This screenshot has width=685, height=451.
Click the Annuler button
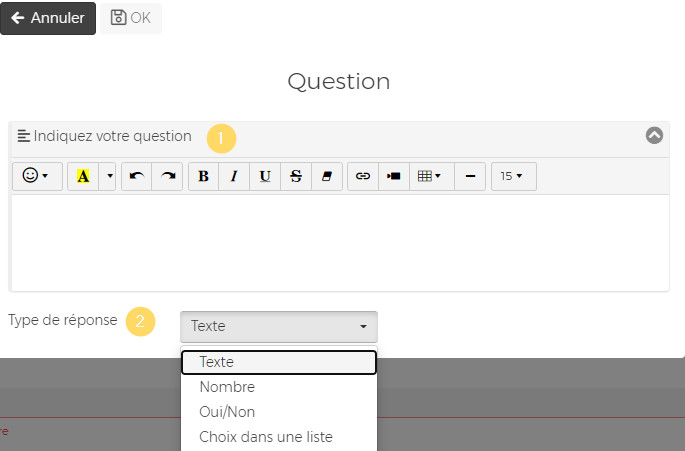click(x=48, y=18)
